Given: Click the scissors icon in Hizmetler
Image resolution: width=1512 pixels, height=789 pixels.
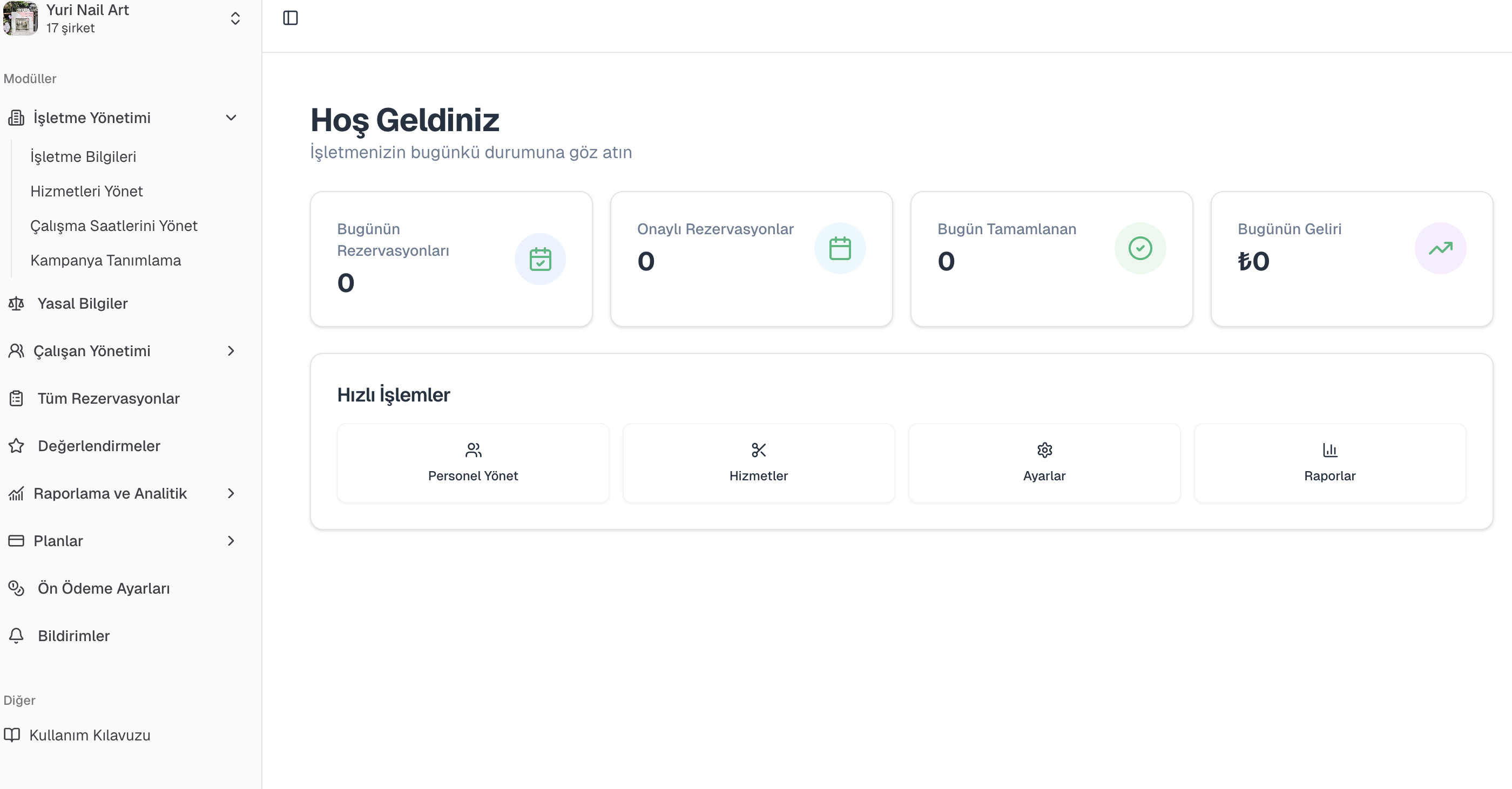Looking at the screenshot, I should [x=758, y=450].
